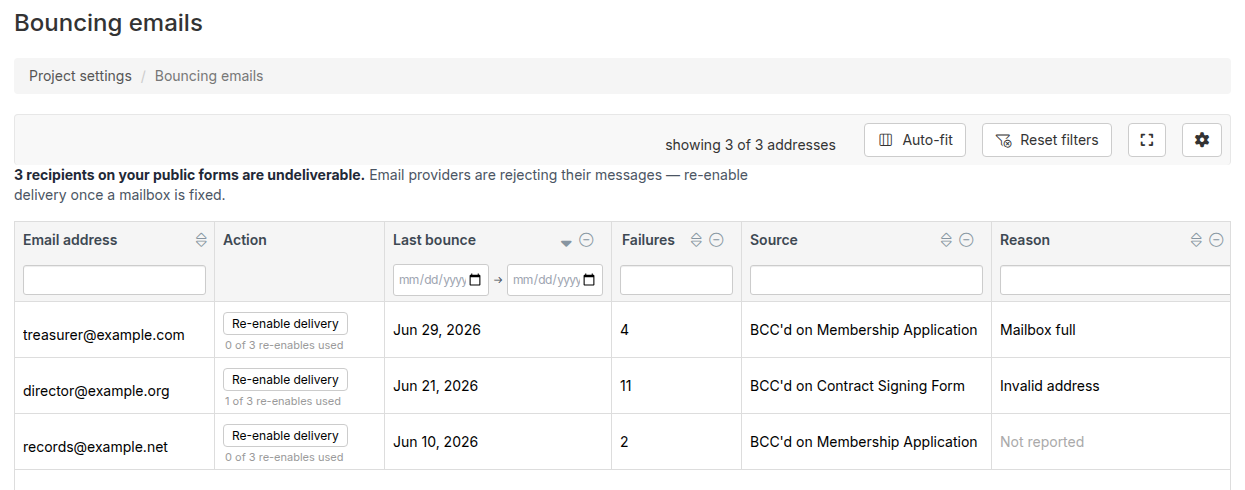
Task: Hide the Reason column
Action: [1217, 240]
